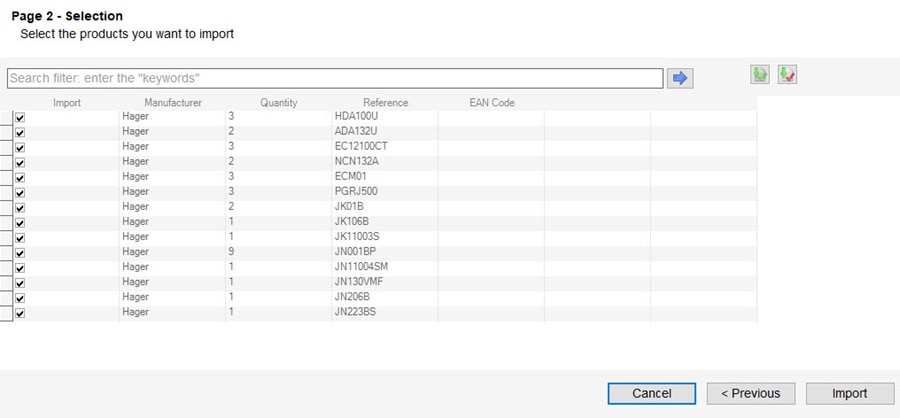
Task: Uncheck import checkbox for ECM01
Action: pos(20,177)
